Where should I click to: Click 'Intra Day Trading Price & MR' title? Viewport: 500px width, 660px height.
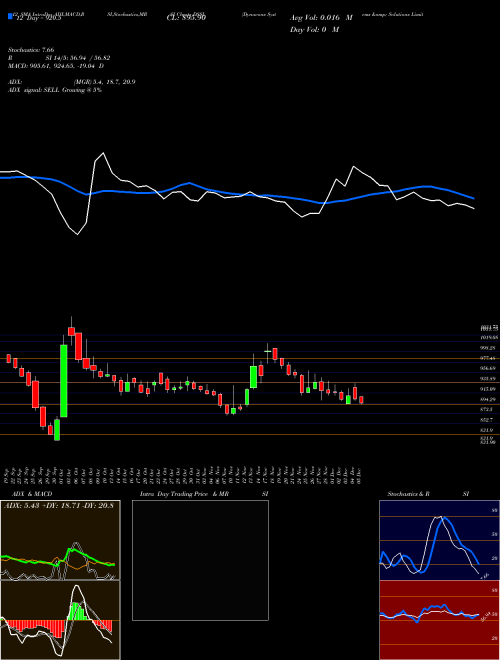(x=185, y=494)
